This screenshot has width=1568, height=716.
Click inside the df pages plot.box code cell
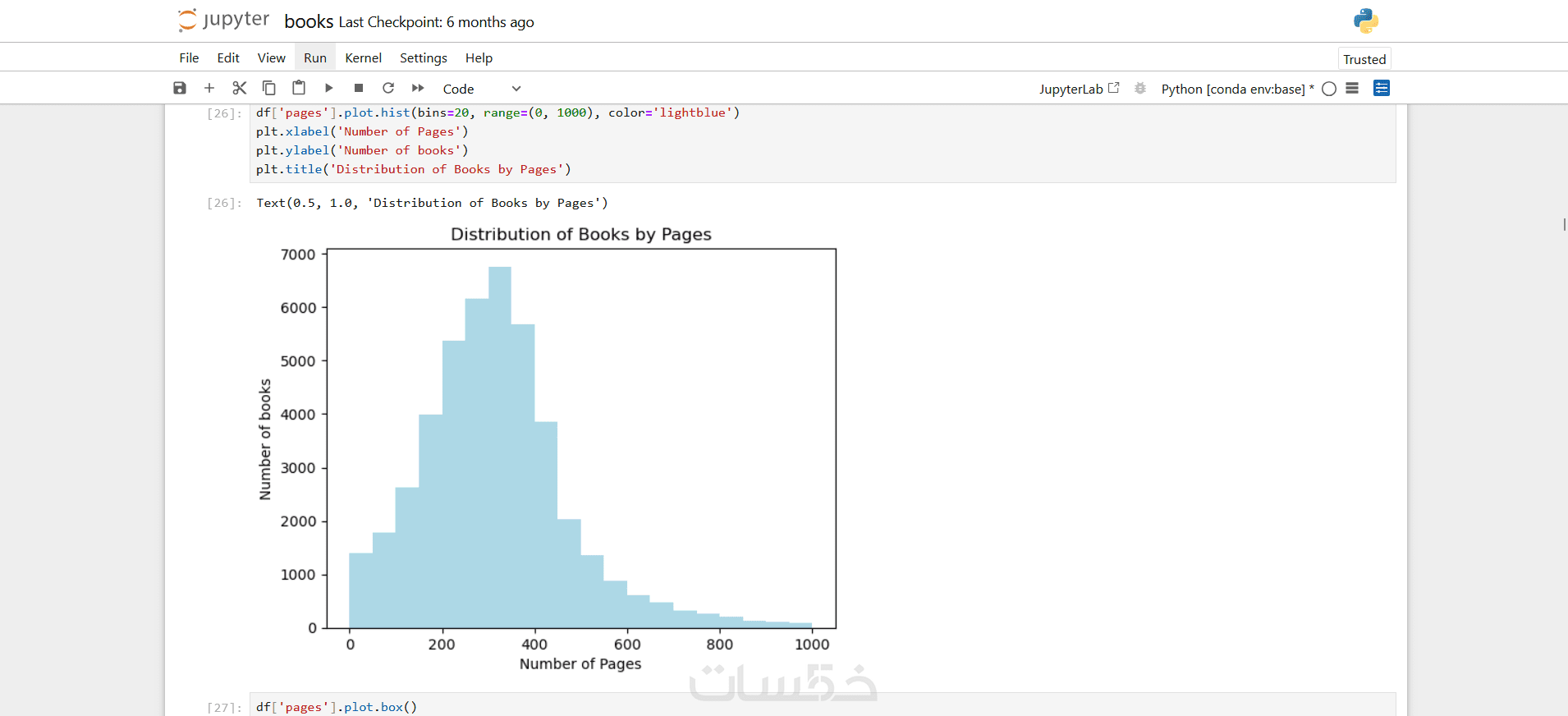pyautogui.click(x=739, y=706)
